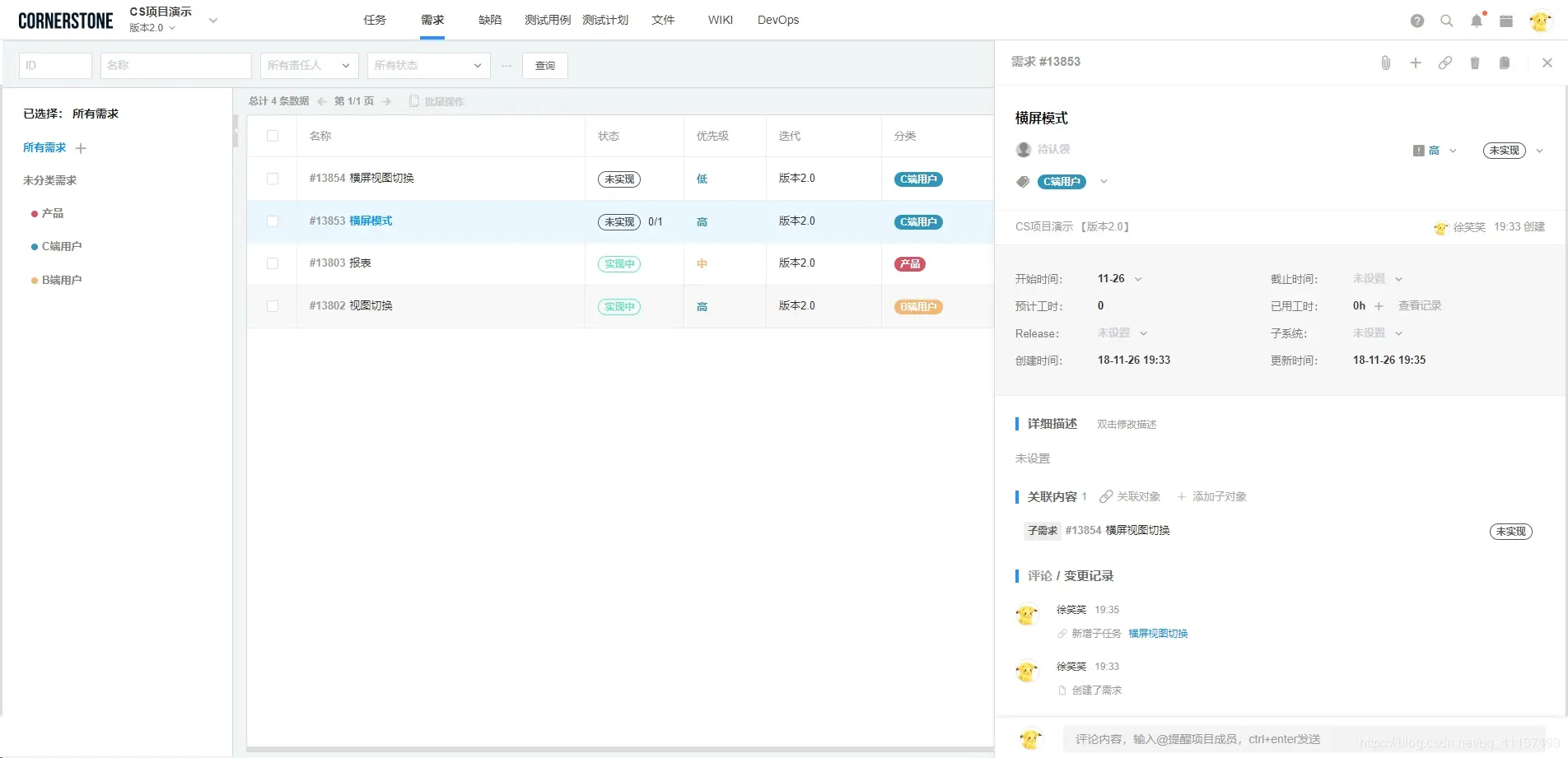Go to previous page arrow in list pager
Image resolution: width=1568 pixels, height=758 pixels.
pyautogui.click(x=322, y=101)
